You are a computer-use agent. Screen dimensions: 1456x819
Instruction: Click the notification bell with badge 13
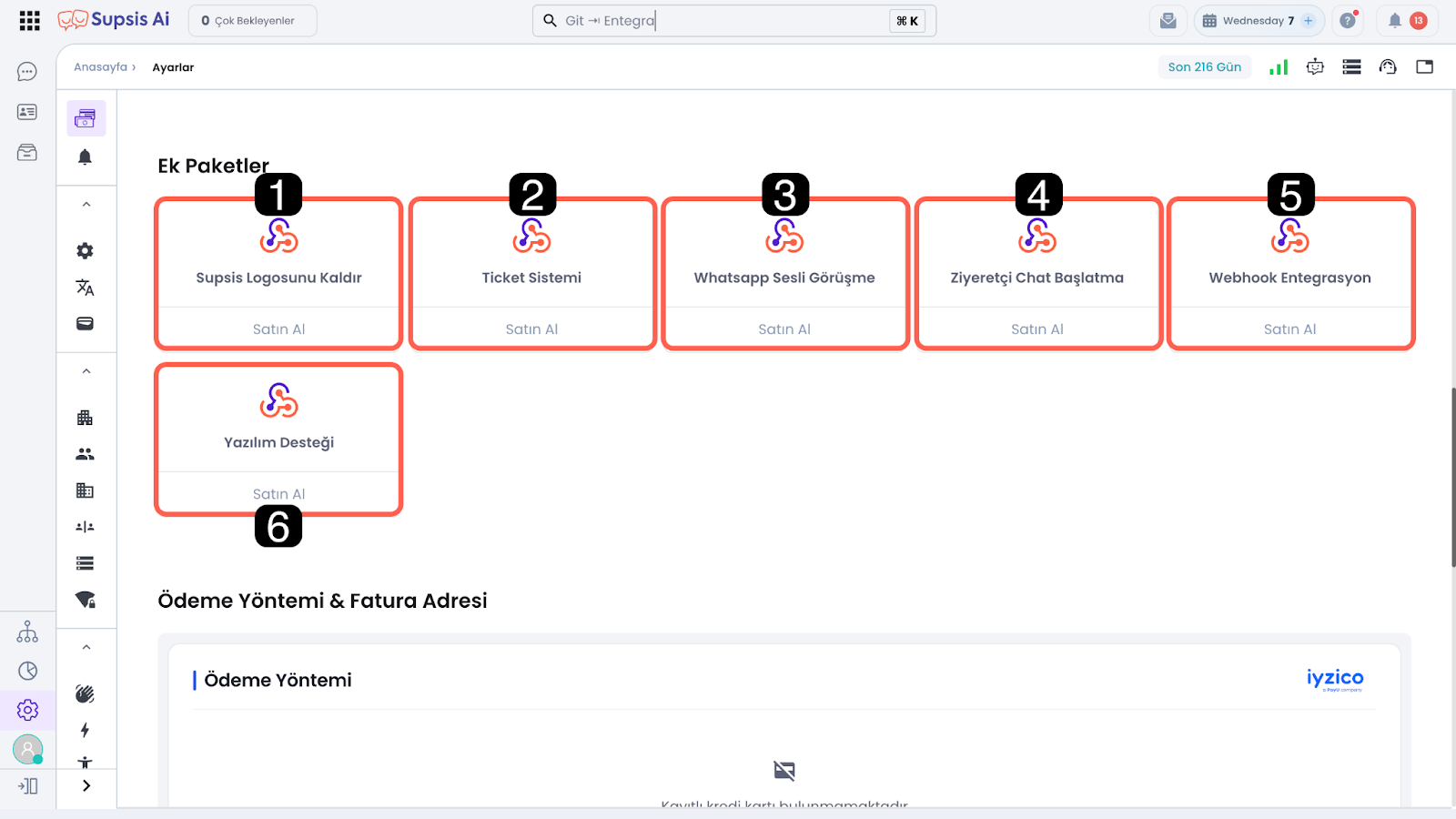[x=1406, y=21]
